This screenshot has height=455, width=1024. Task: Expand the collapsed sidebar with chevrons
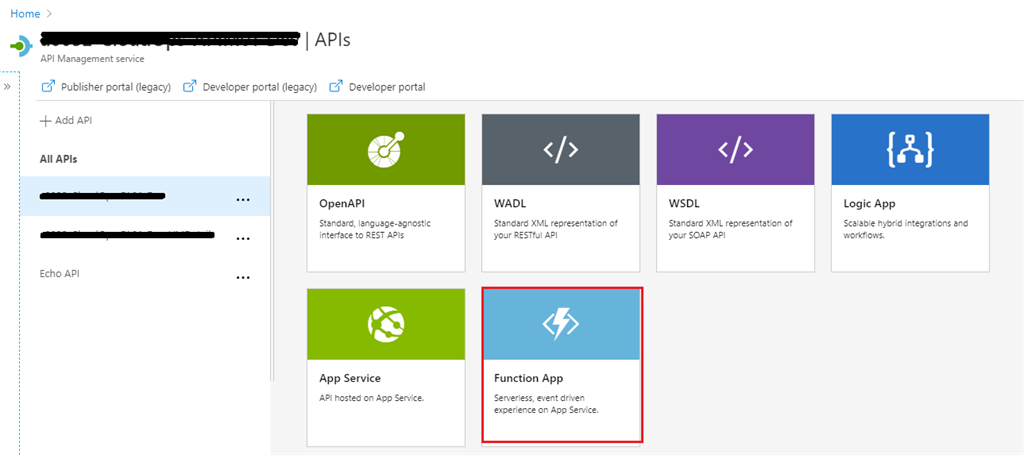7,87
